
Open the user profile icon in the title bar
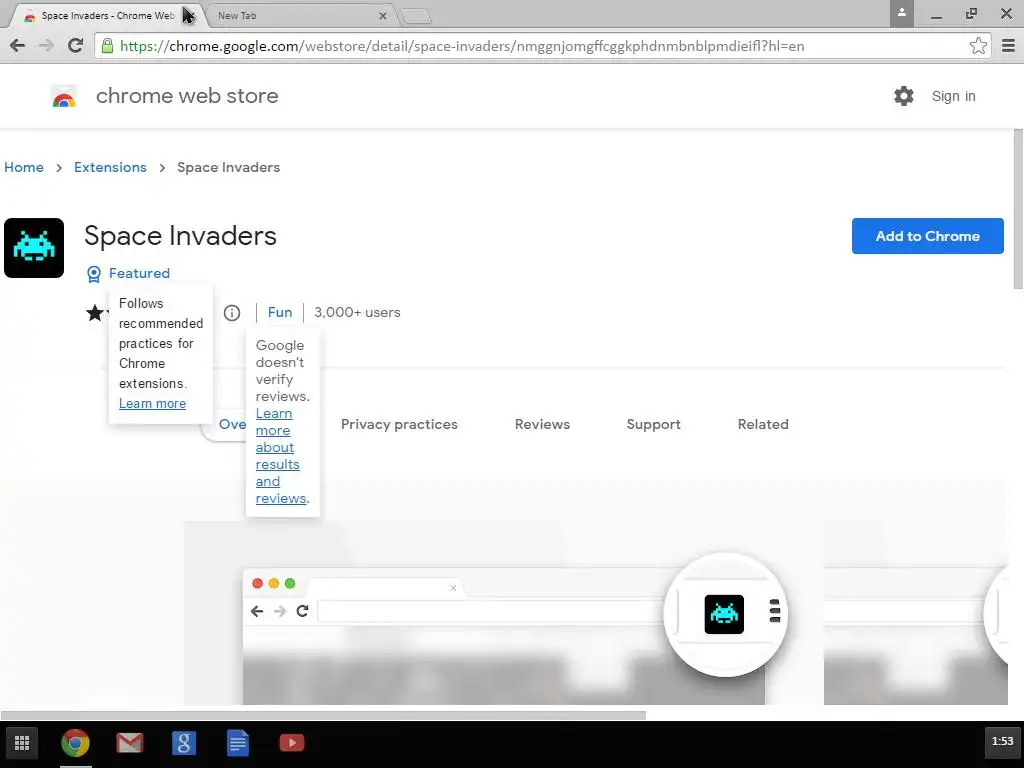901,13
